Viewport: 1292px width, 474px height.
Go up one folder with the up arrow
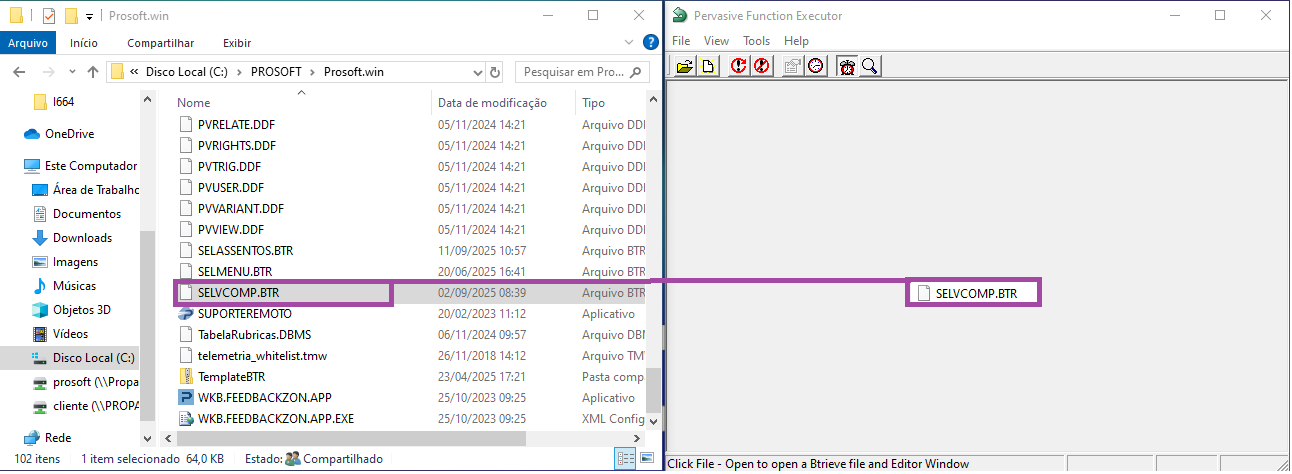[93, 72]
